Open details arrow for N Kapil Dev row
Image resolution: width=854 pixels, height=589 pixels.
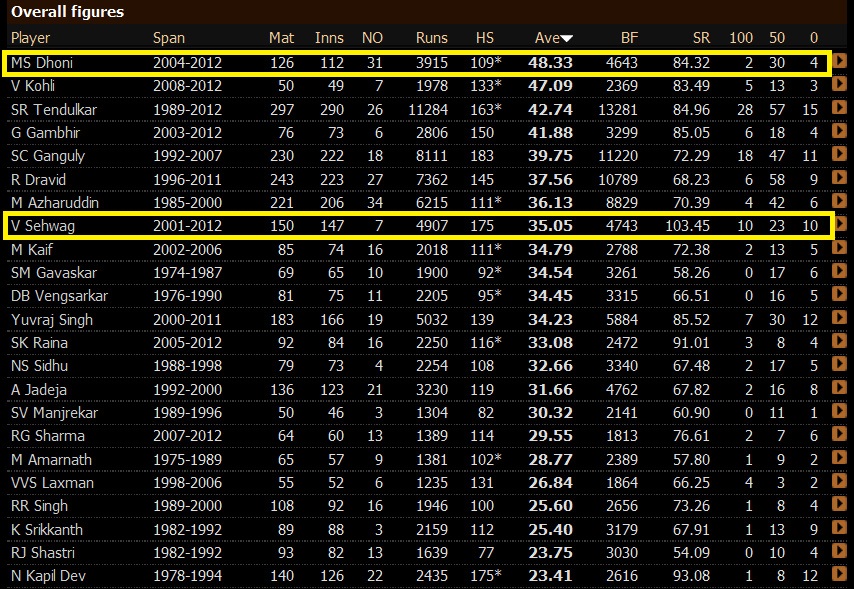839,574
